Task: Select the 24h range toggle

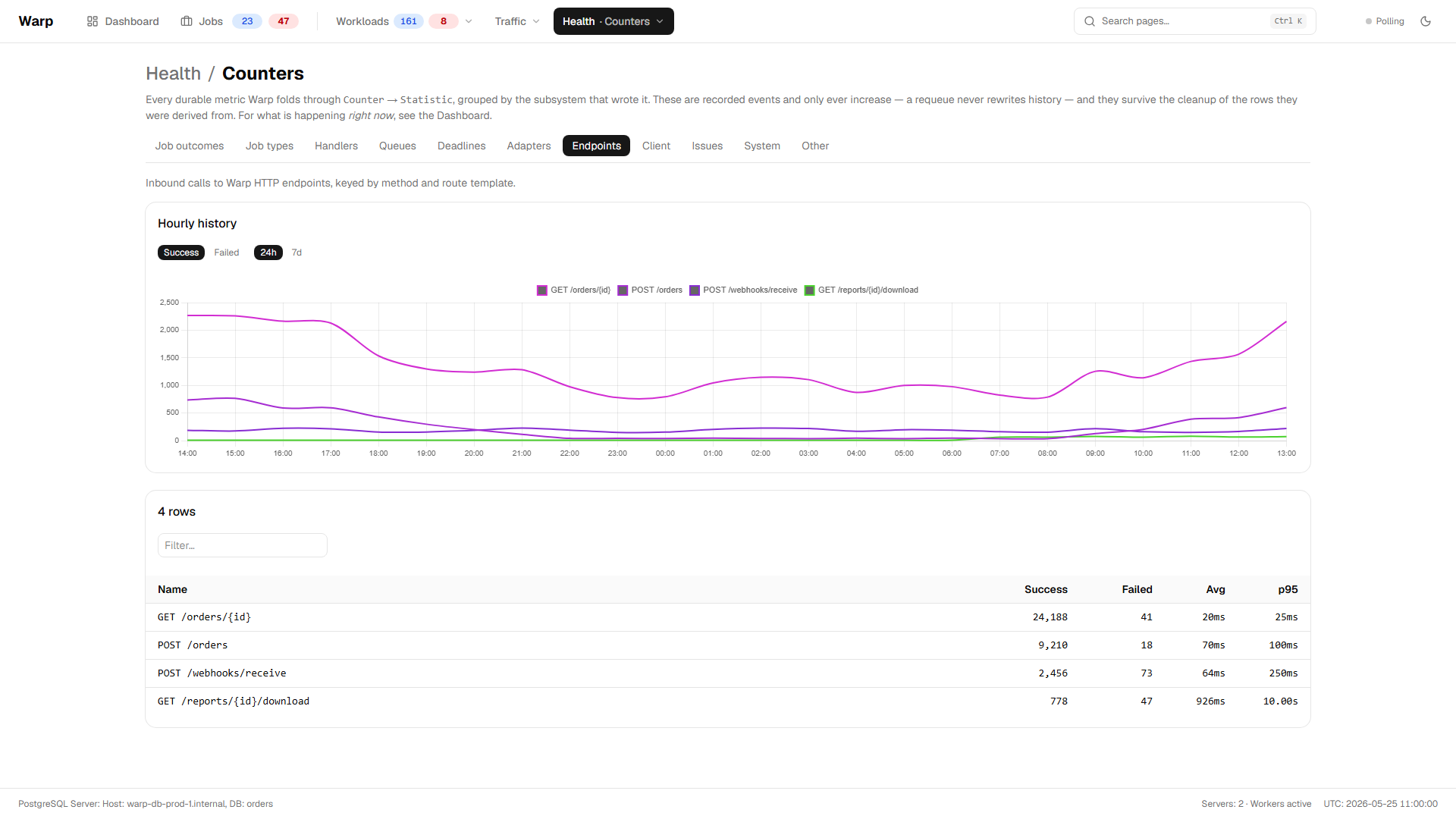Action: pos(268,253)
